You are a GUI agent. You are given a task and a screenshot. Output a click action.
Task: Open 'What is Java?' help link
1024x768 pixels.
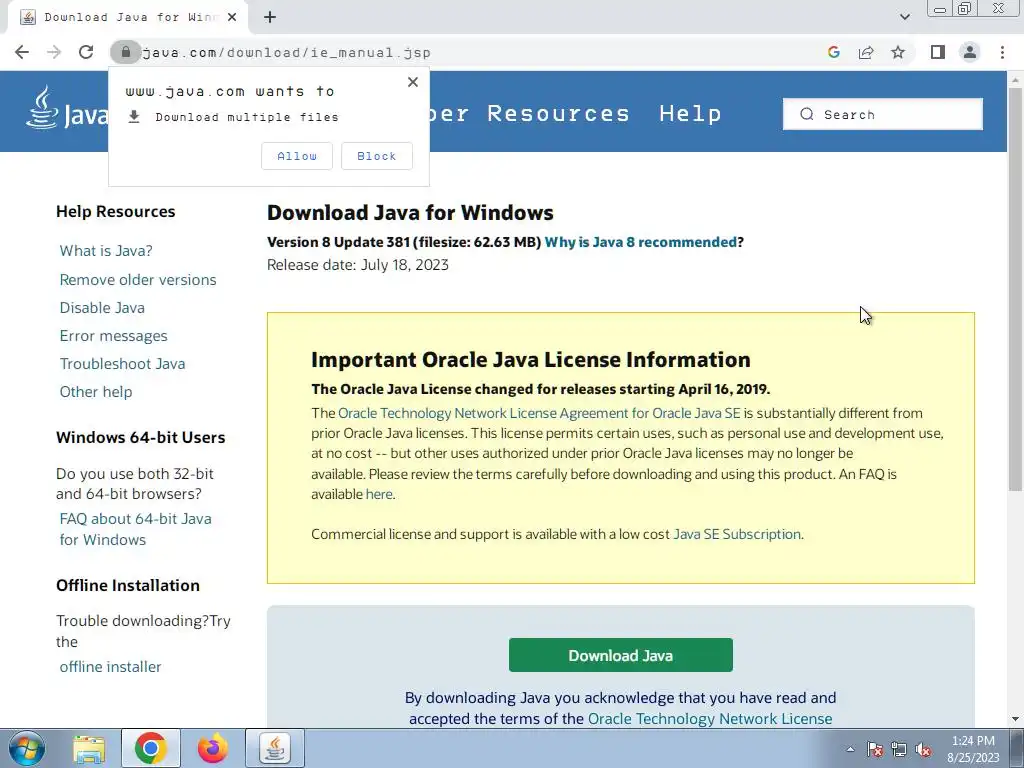106,251
